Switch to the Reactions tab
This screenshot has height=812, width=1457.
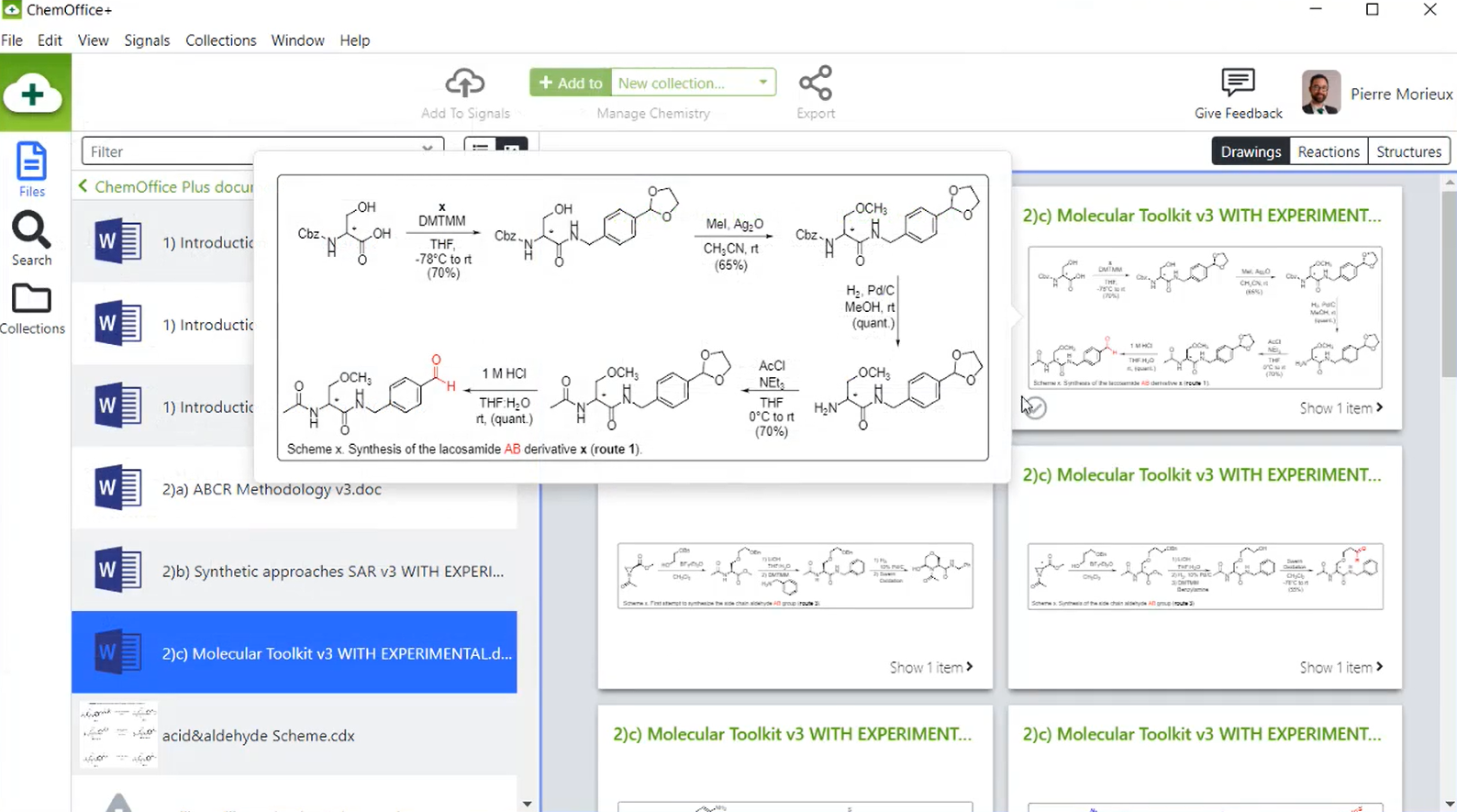1328,151
